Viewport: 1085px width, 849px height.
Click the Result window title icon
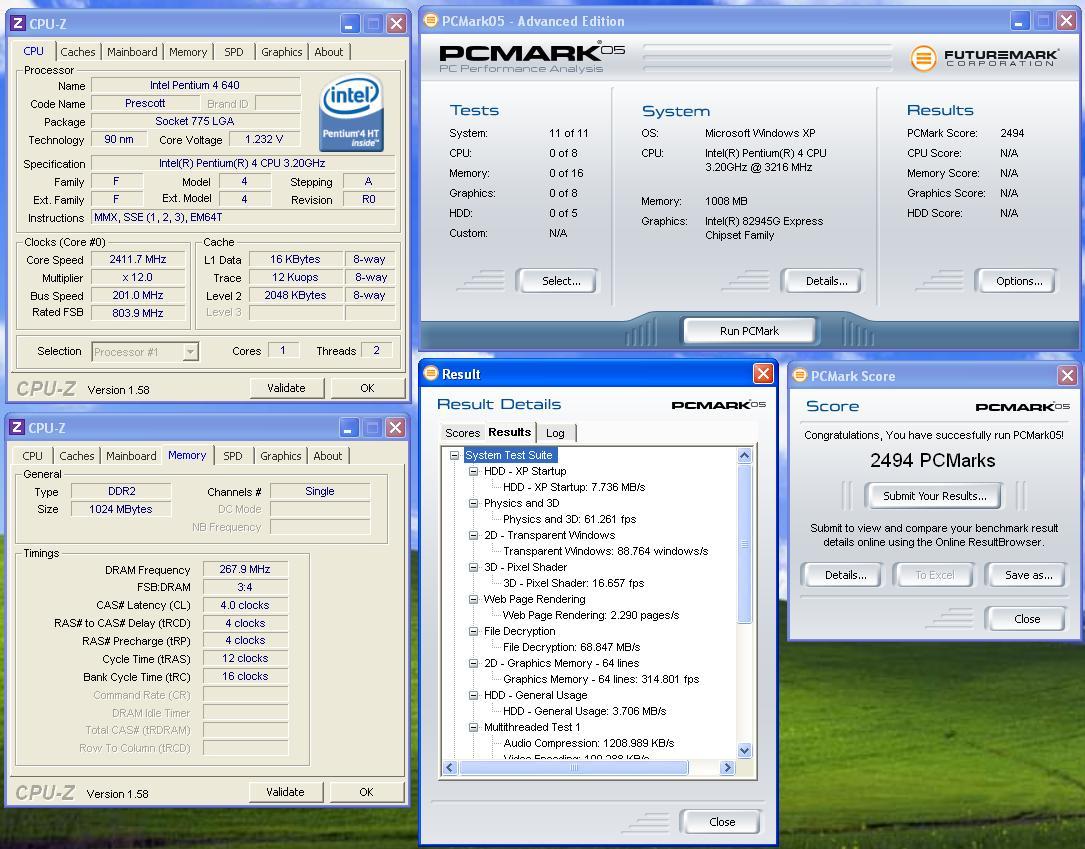(x=430, y=374)
